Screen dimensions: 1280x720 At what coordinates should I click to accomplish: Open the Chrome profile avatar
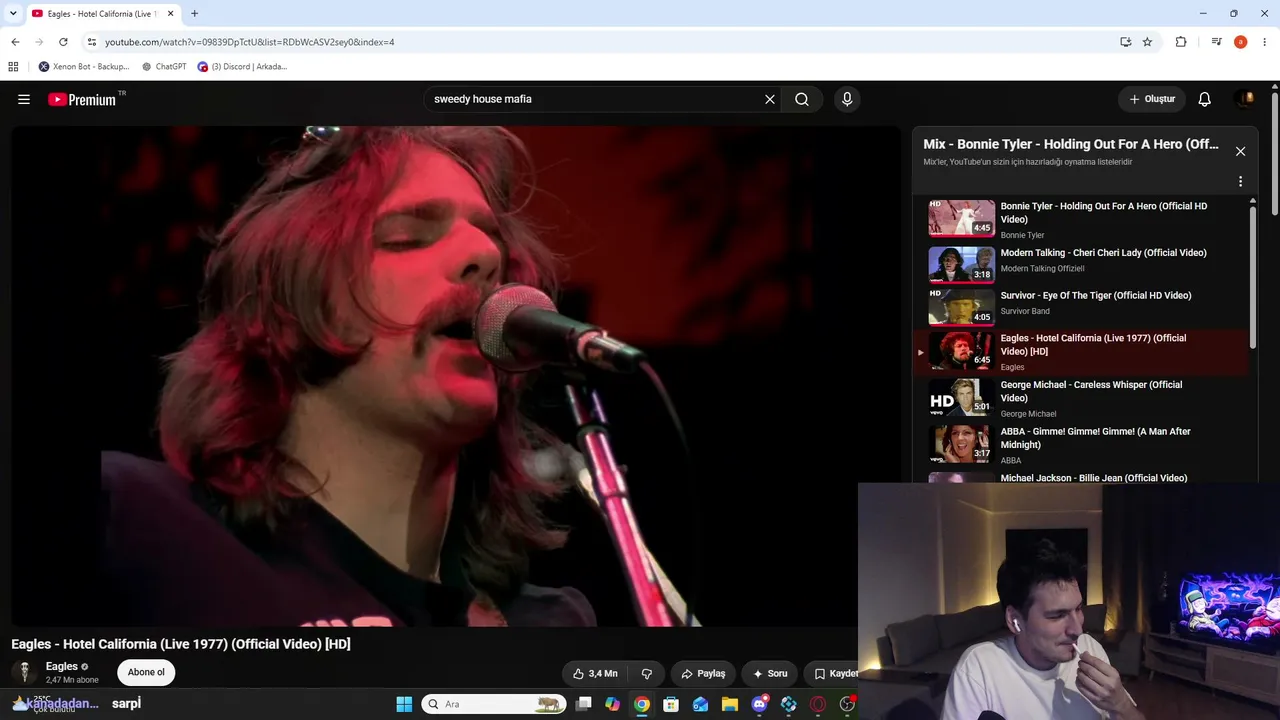tap(1240, 42)
